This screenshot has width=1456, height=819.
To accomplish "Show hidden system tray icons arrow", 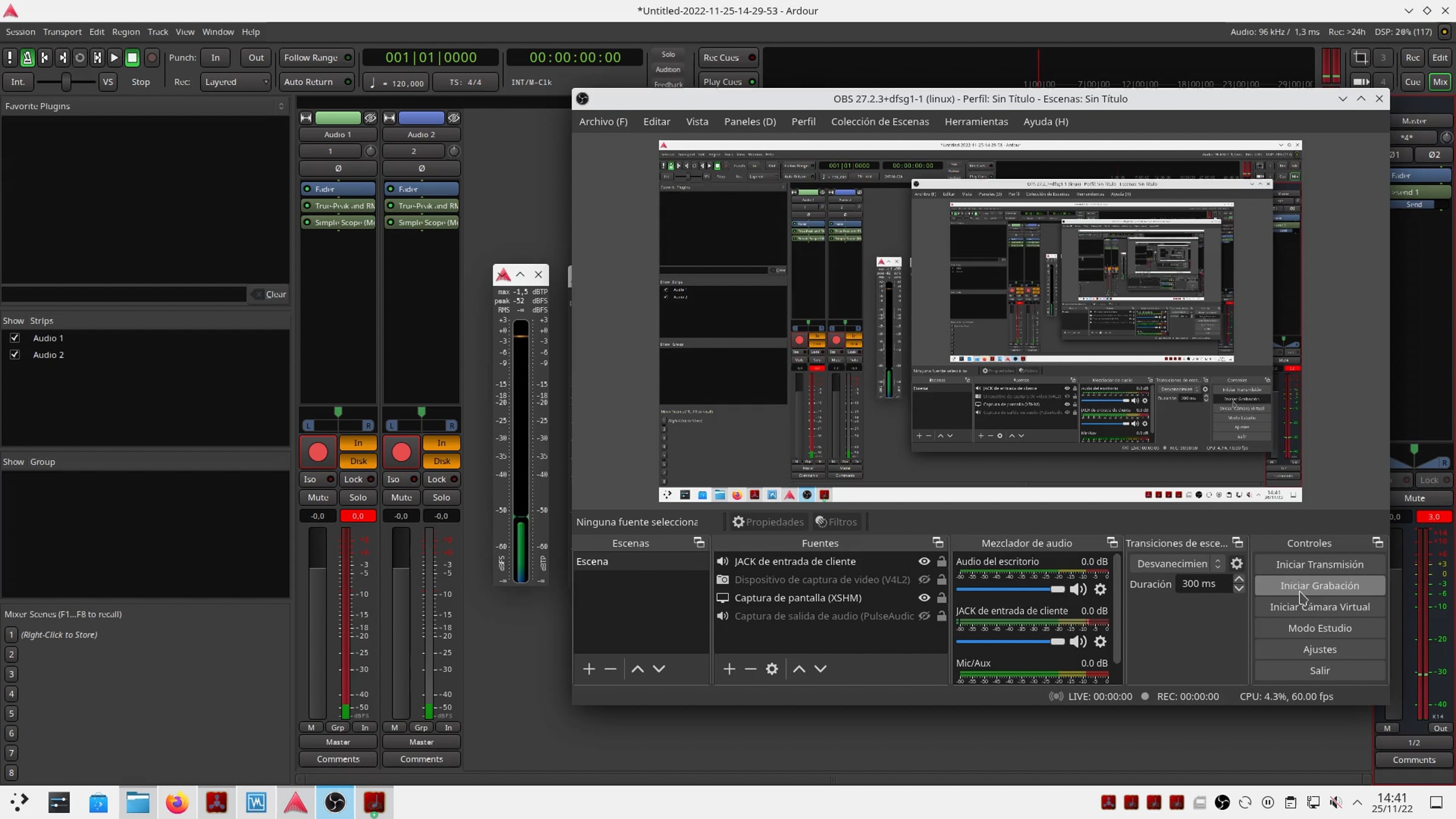I will click(1357, 803).
